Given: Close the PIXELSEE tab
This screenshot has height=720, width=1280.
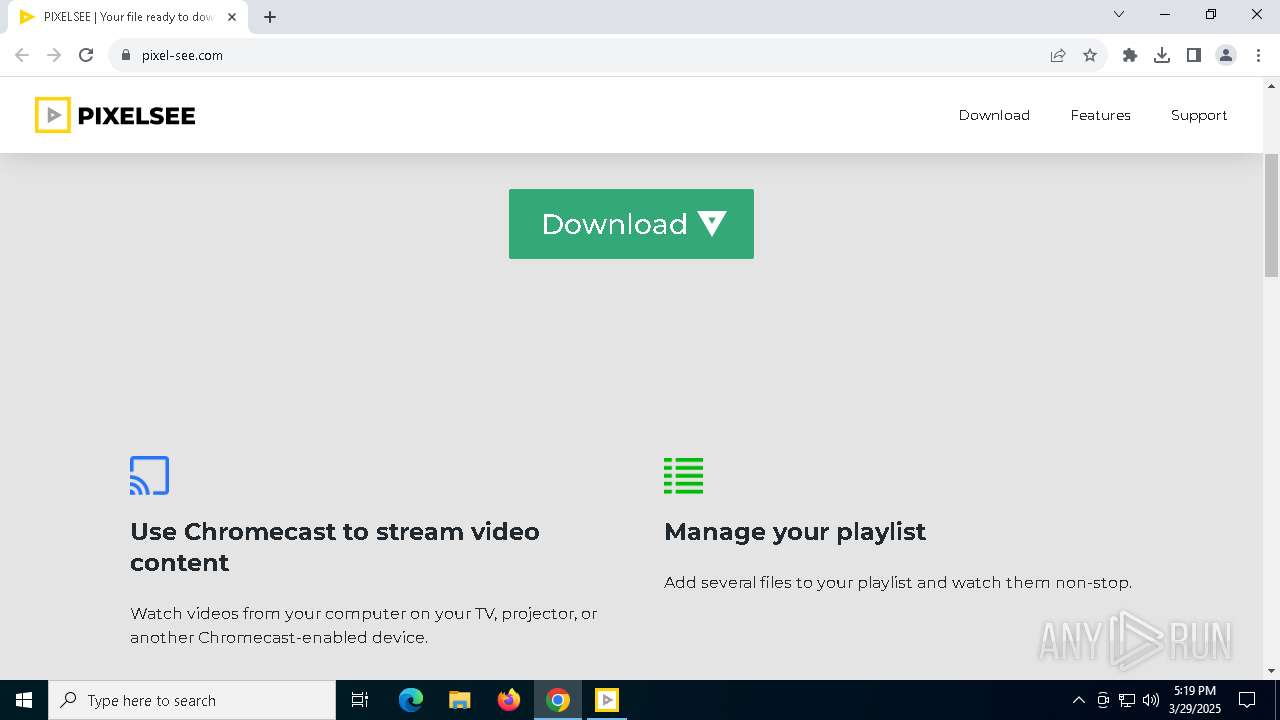Looking at the screenshot, I should 232,17.
